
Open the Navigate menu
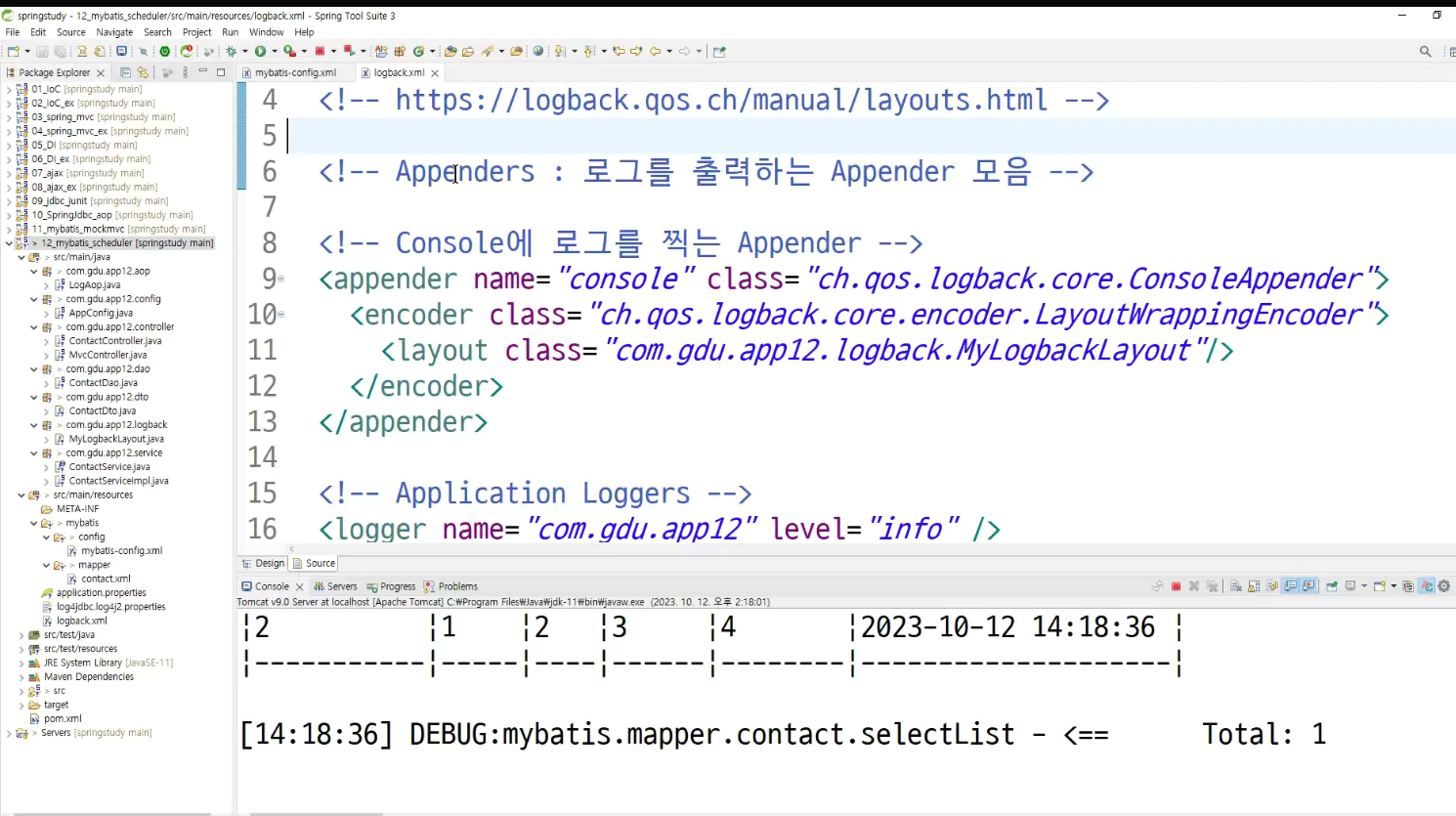tap(114, 32)
